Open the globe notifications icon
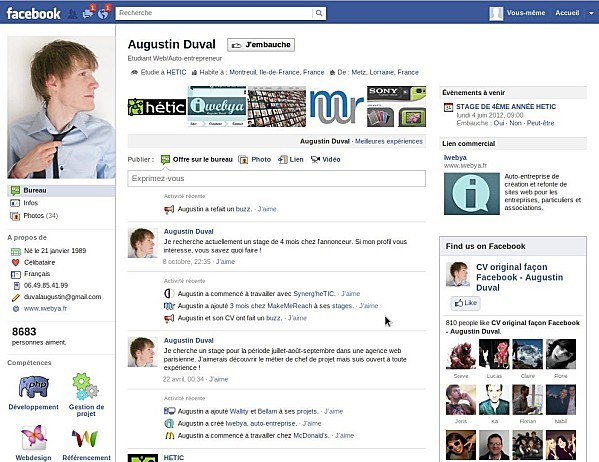This screenshot has width=599, height=462. [x=103, y=13]
